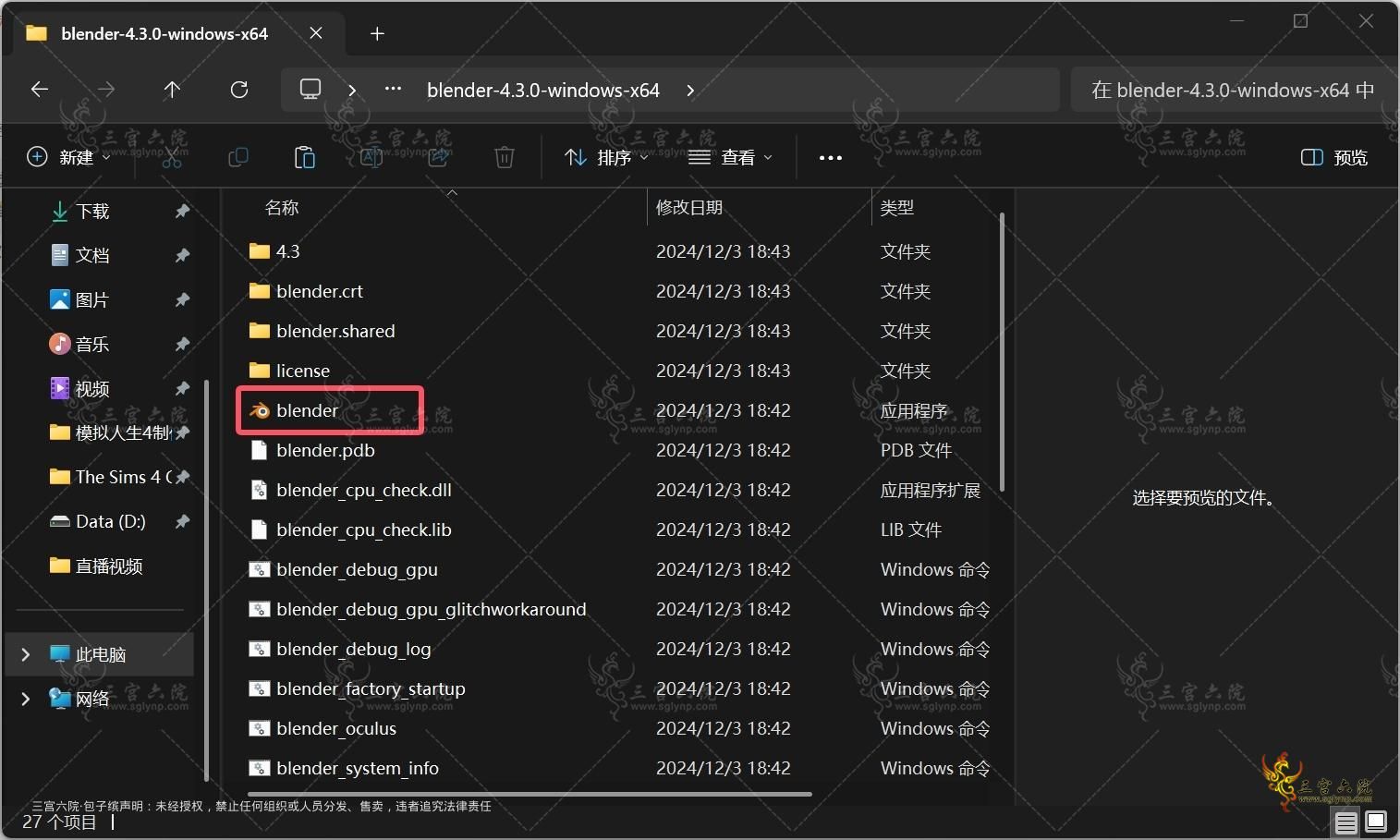Click the Cut scissors icon
The height and width of the screenshot is (840, 1400).
click(x=172, y=157)
